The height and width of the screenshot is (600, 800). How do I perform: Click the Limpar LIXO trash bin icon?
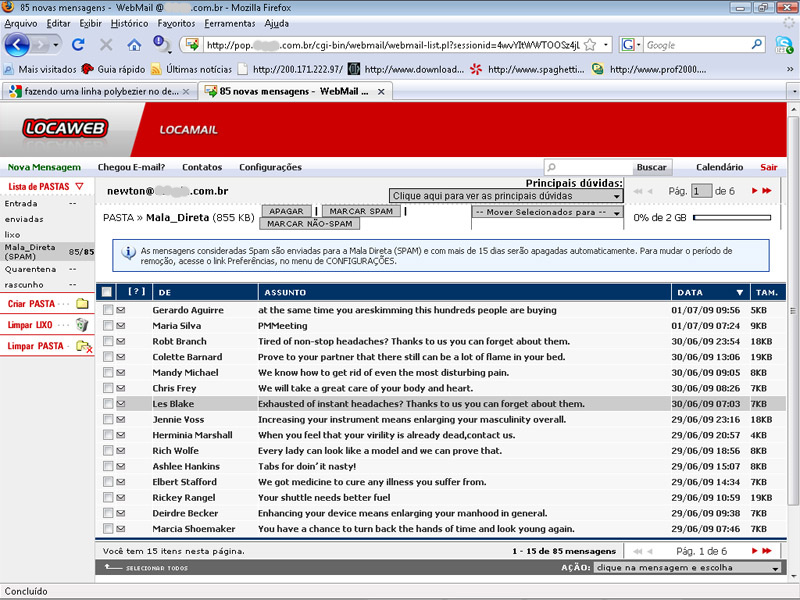click(x=82, y=325)
